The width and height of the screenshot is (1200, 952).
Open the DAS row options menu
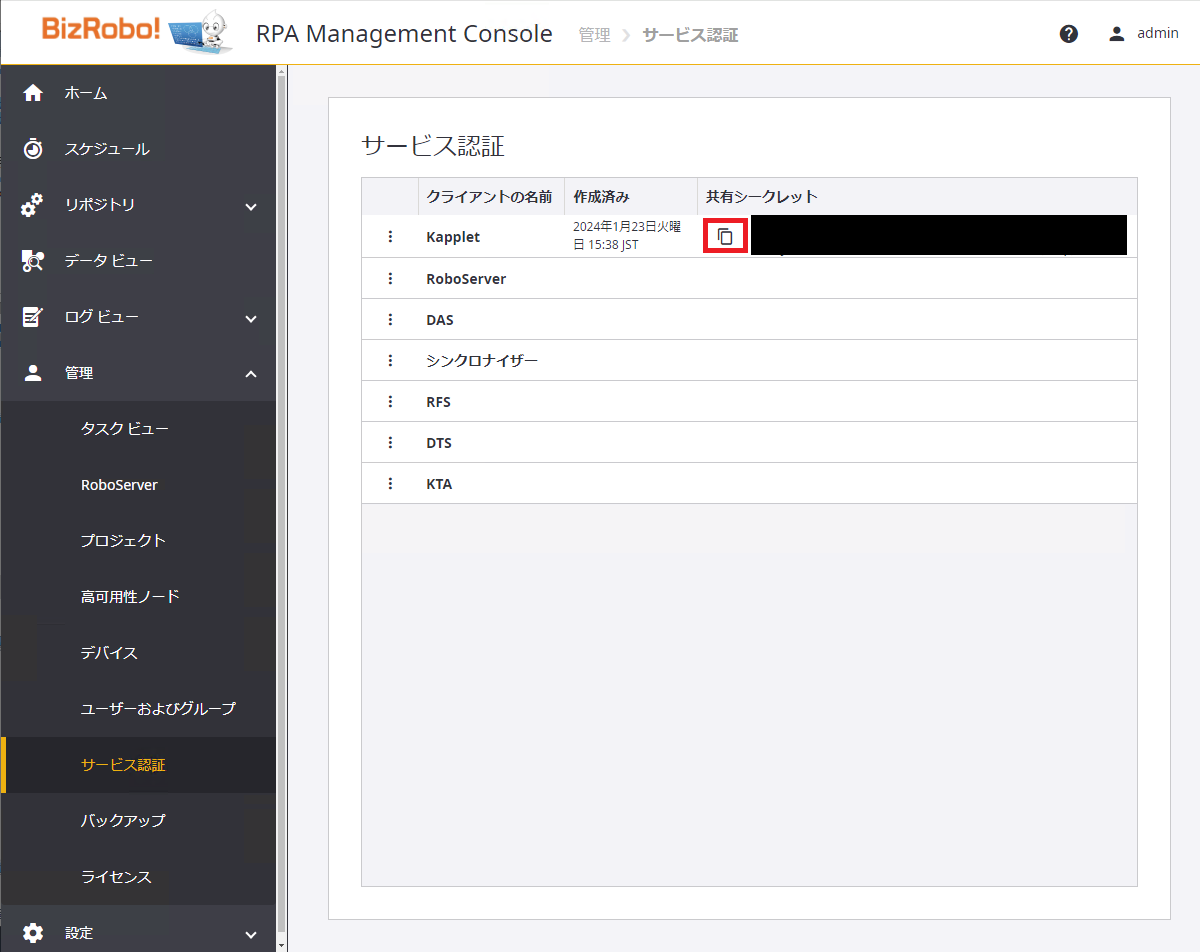pyautogui.click(x=390, y=320)
